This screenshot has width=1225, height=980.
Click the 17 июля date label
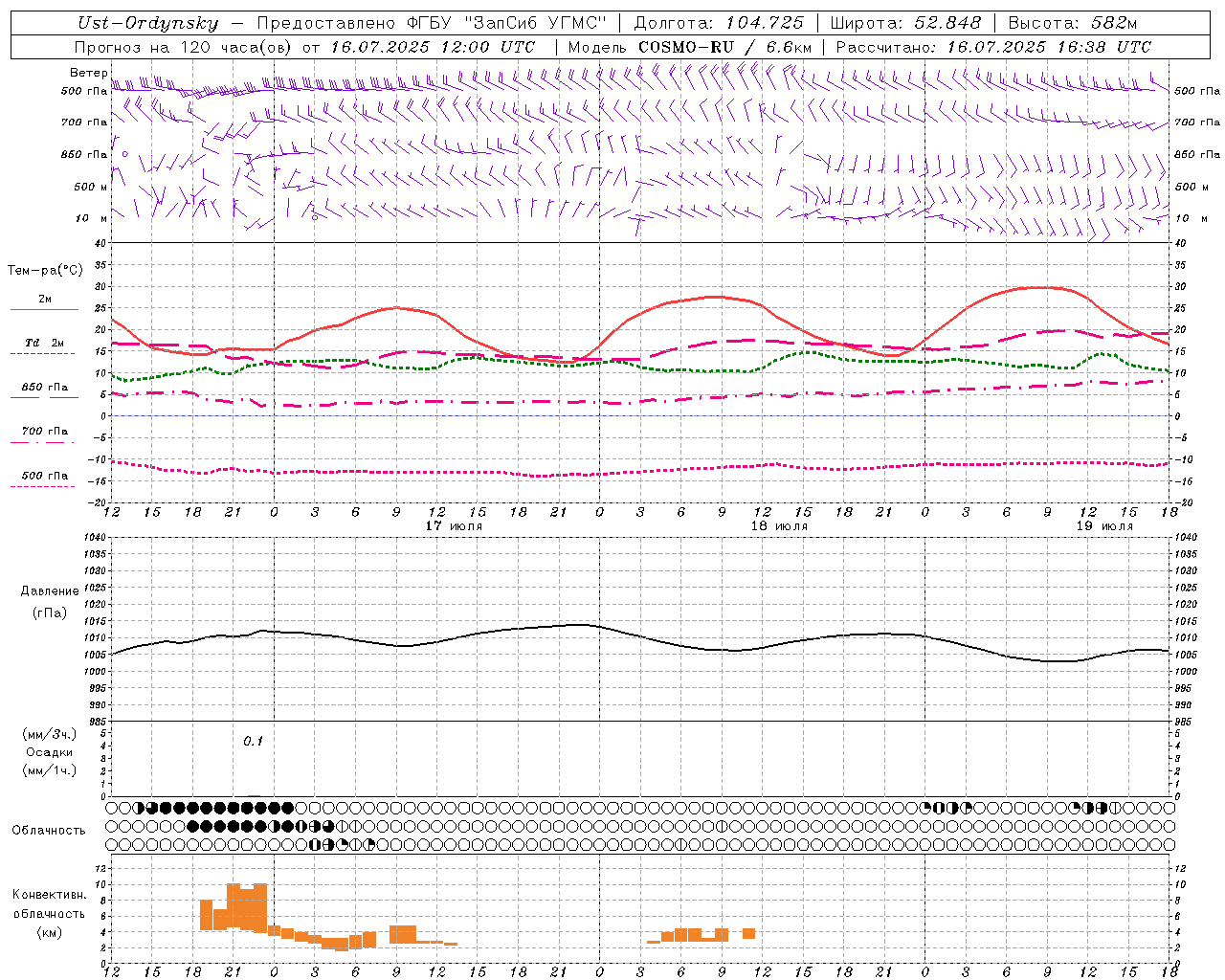tap(454, 526)
